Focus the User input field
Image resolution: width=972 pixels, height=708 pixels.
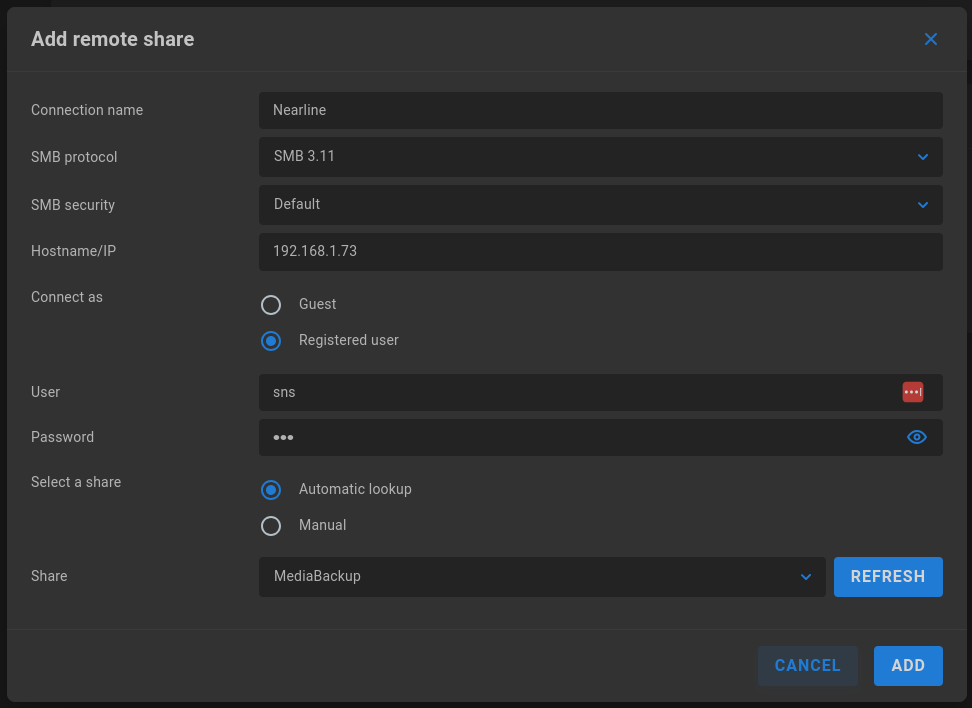pos(601,392)
